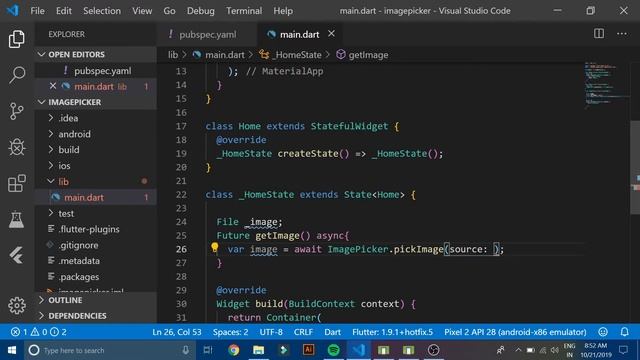Open the Explorer view in activity bar
The height and width of the screenshot is (360, 640).
(x=16, y=39)
